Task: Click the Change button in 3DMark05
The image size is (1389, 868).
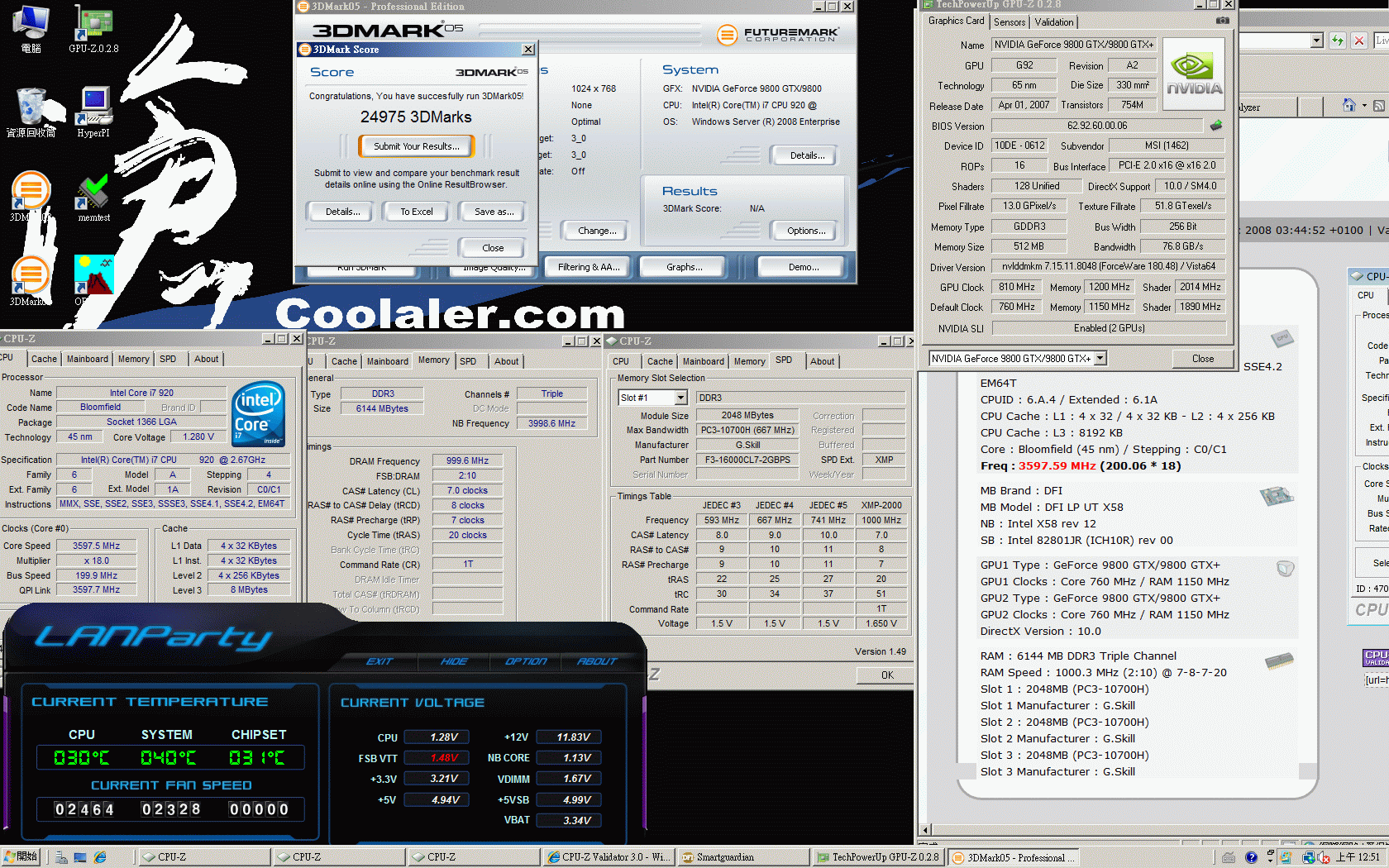Action: 597,231
